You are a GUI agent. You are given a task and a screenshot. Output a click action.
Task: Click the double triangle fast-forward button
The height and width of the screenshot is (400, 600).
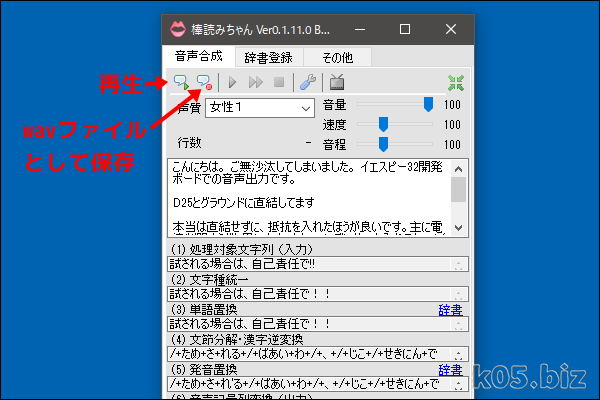[256, 82]
